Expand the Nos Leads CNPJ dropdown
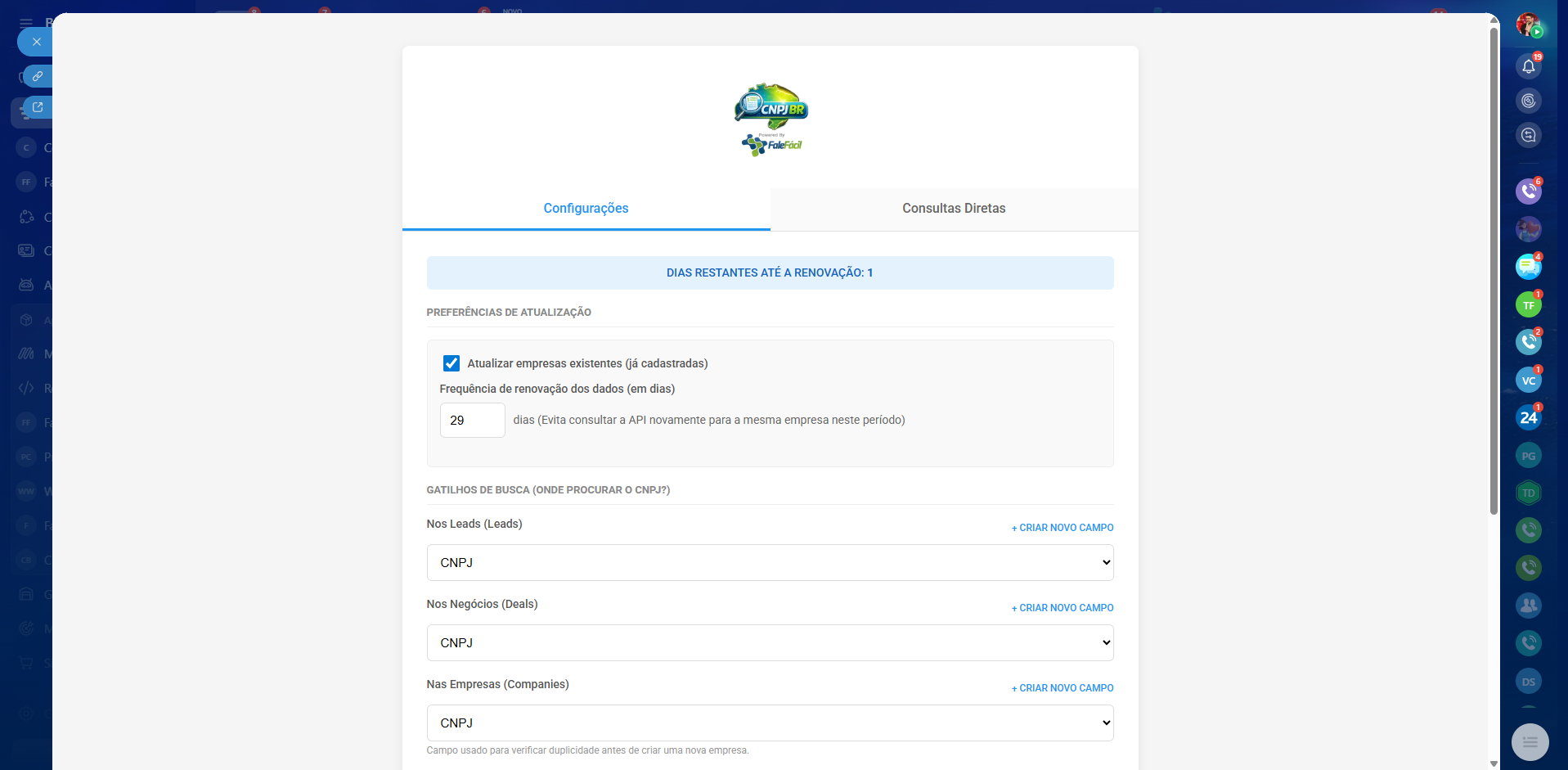This screenshot has height=770, width=1568. point(770,563)
